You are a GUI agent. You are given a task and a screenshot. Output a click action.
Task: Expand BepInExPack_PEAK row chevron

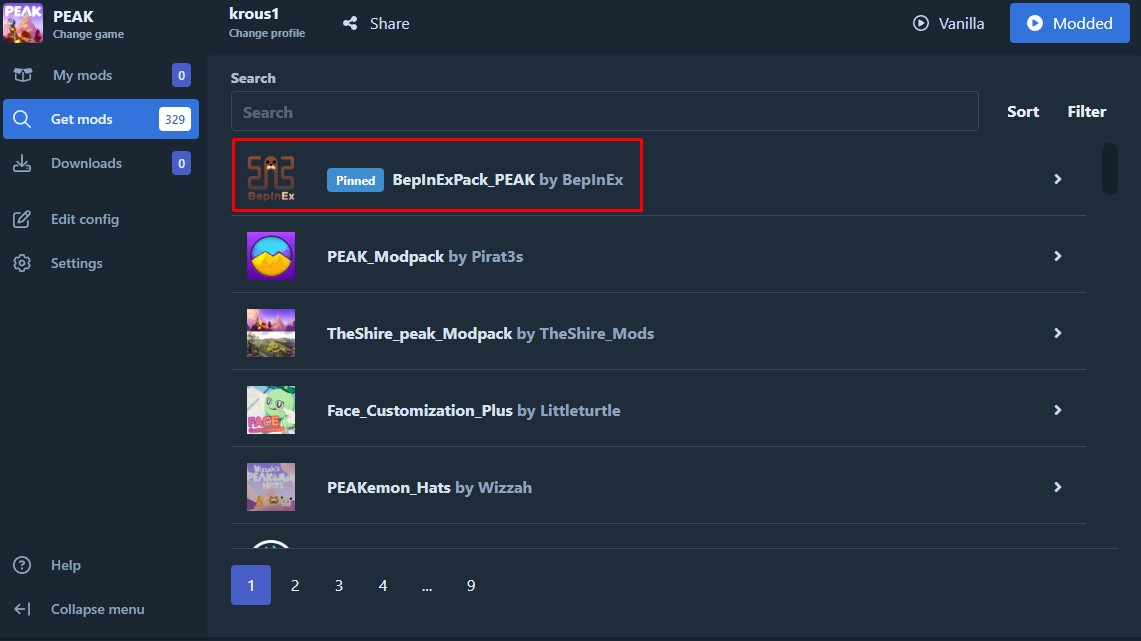tap(1057, 179)
